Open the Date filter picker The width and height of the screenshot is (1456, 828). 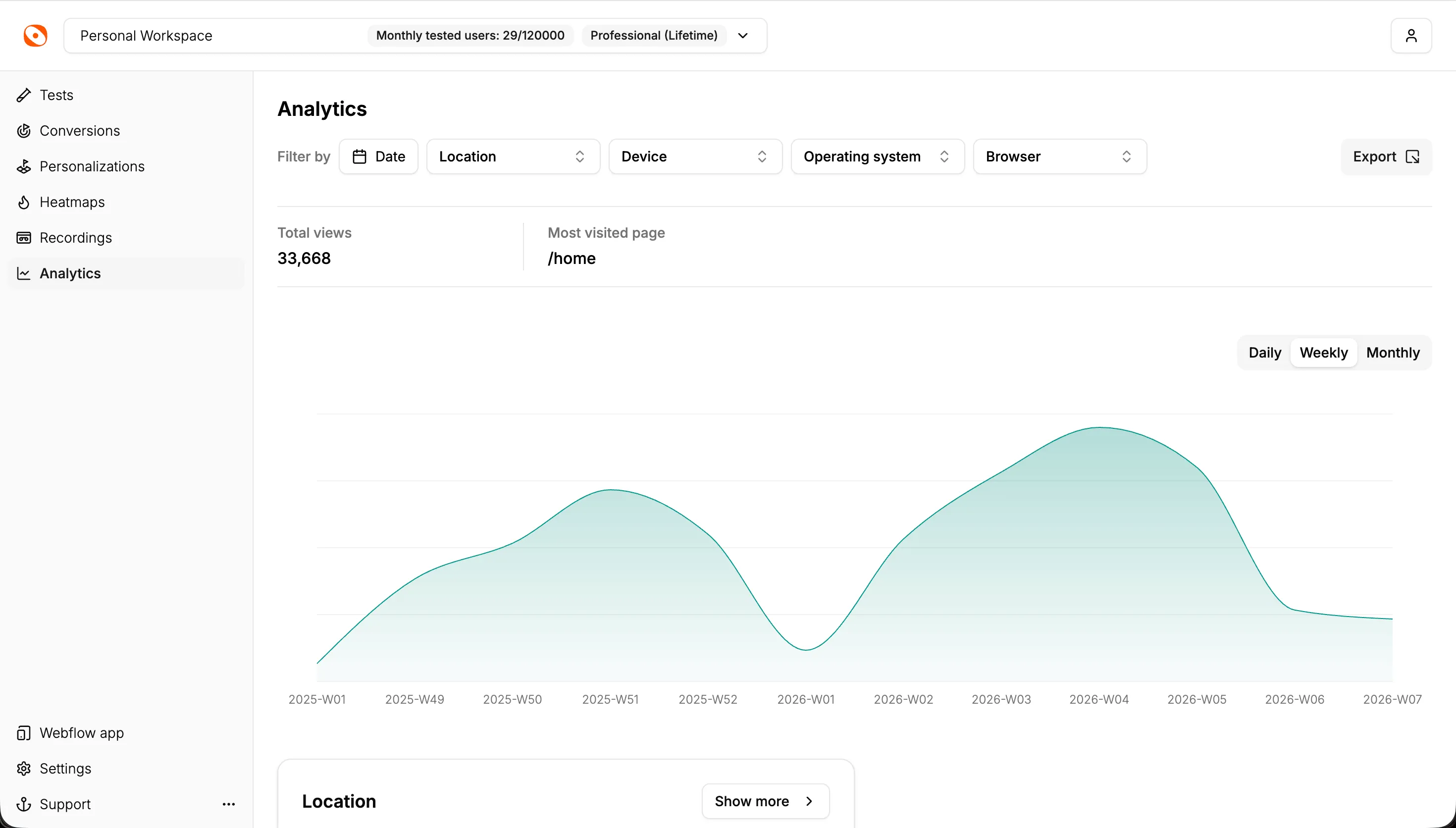378,156
